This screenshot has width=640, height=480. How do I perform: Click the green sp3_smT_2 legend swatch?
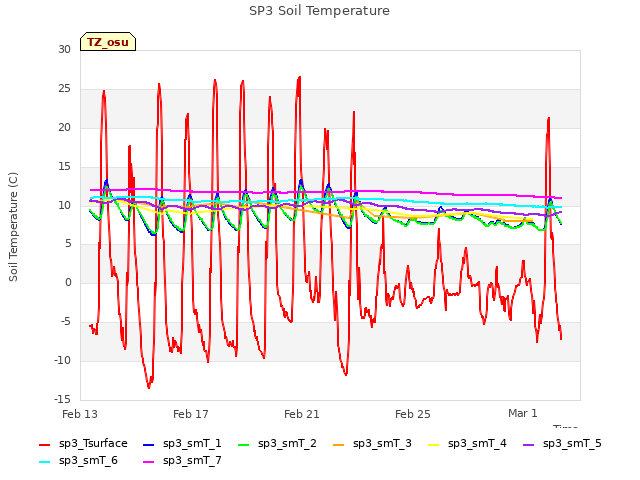244,444
